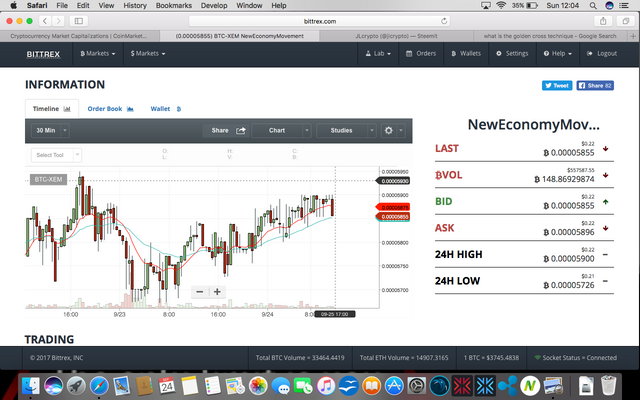The image size is (640, 400).
Task: Toggle Safari sidebar button
Action: click(x=79, y=21)
